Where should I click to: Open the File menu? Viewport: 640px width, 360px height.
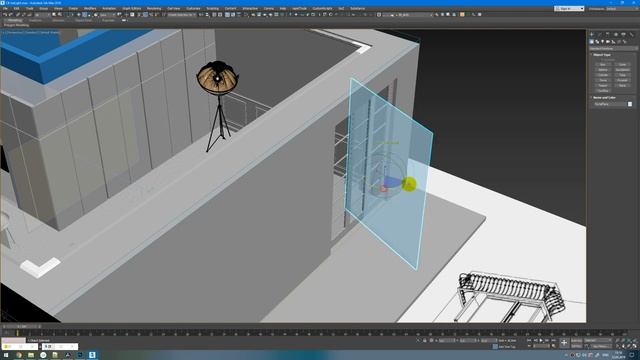click(5, 8)
